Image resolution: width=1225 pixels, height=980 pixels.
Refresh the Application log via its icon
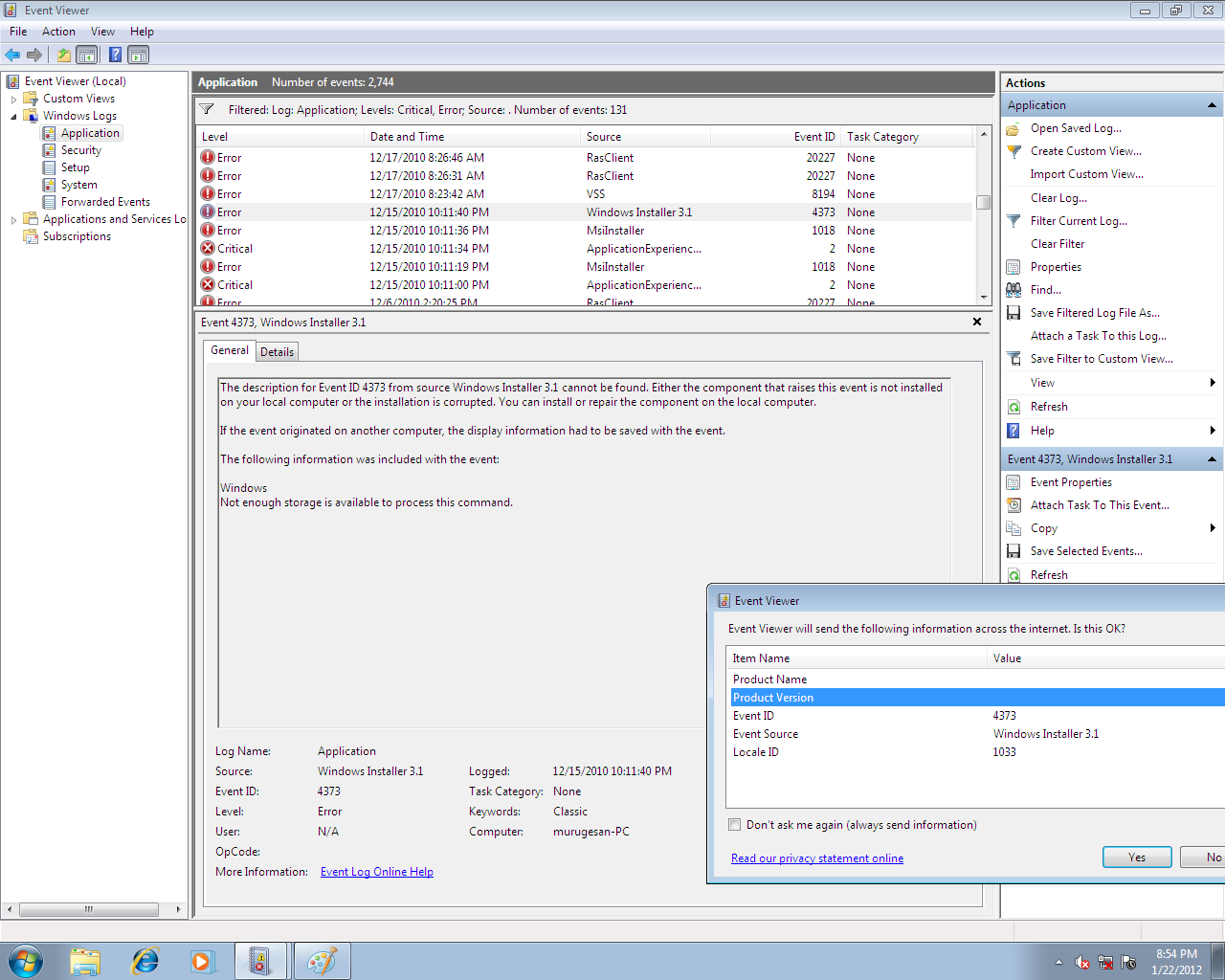pos(1013,406)
